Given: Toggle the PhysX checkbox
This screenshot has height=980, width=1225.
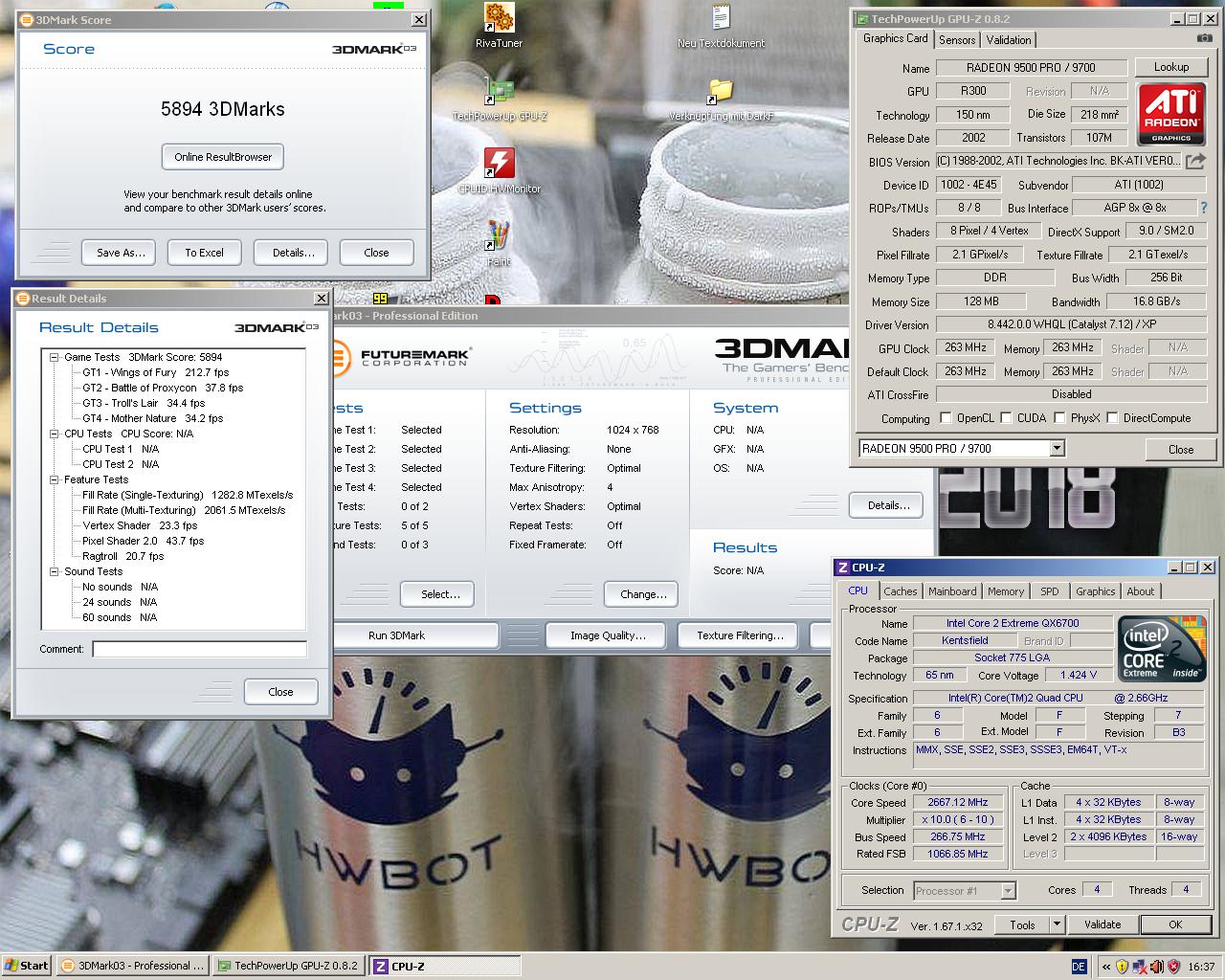Looking at the screenshot, I should [1059, 418].
